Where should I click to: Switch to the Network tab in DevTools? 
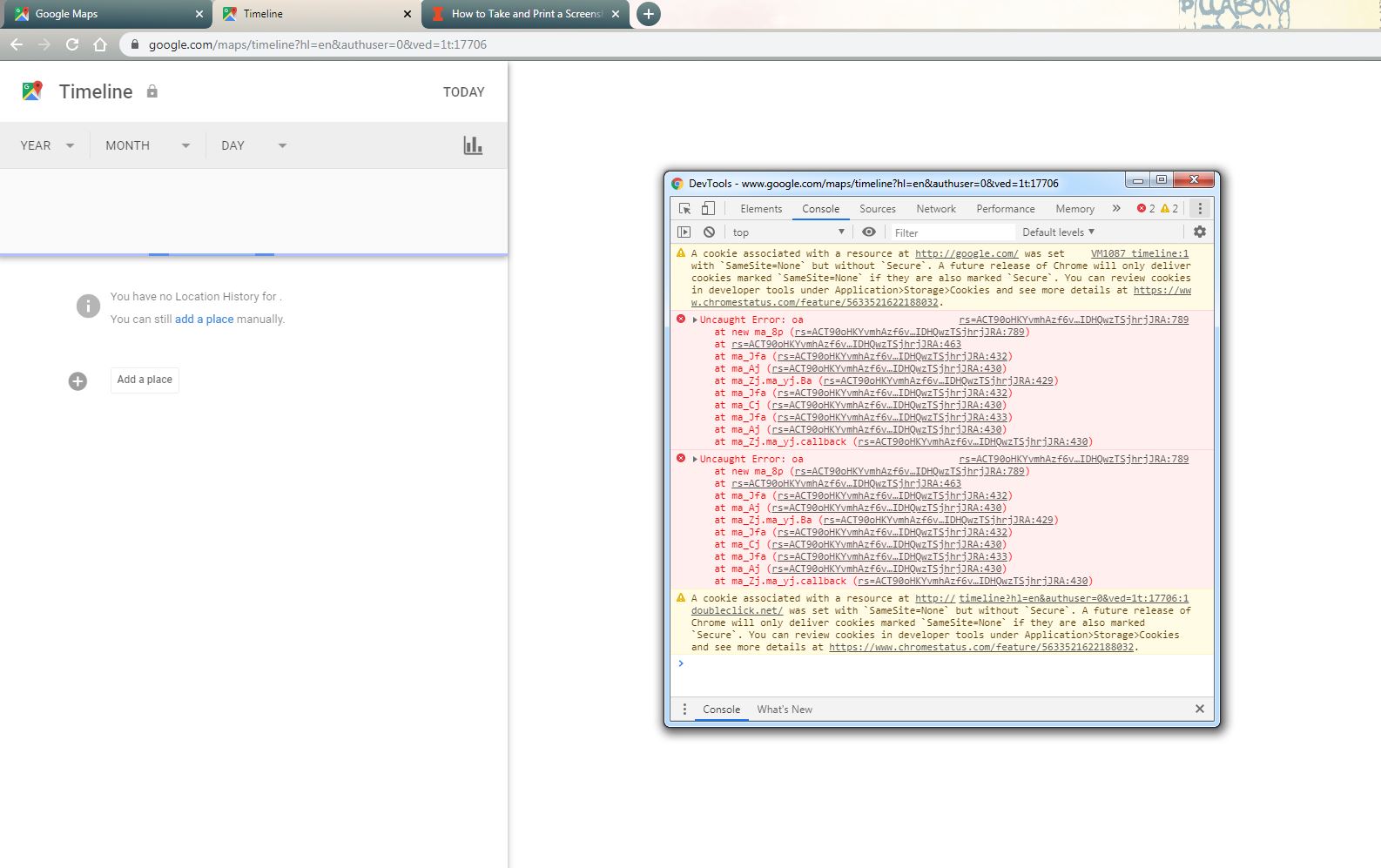pos(936,209)
